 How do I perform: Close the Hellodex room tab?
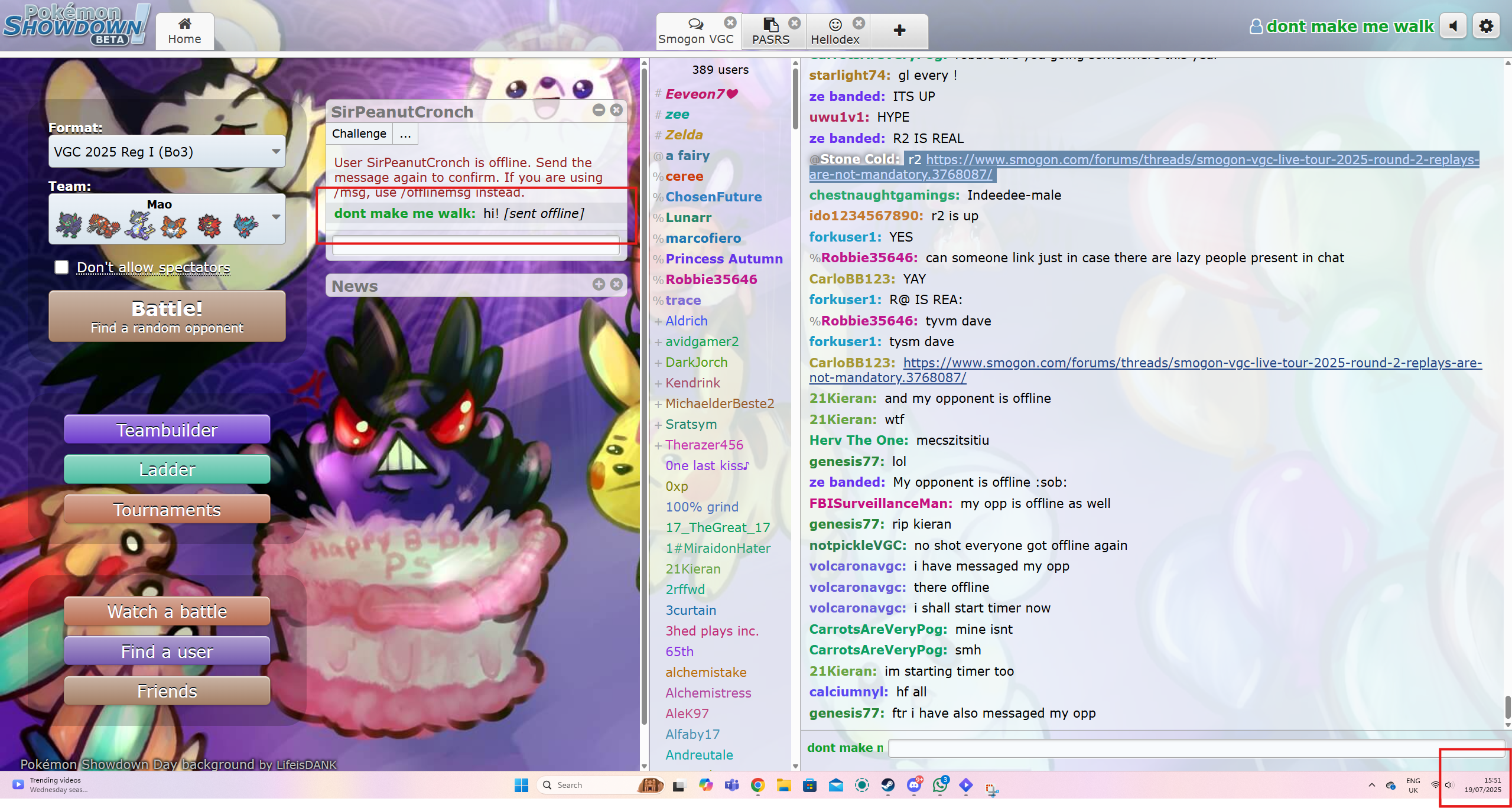click(x=859, y=22)
